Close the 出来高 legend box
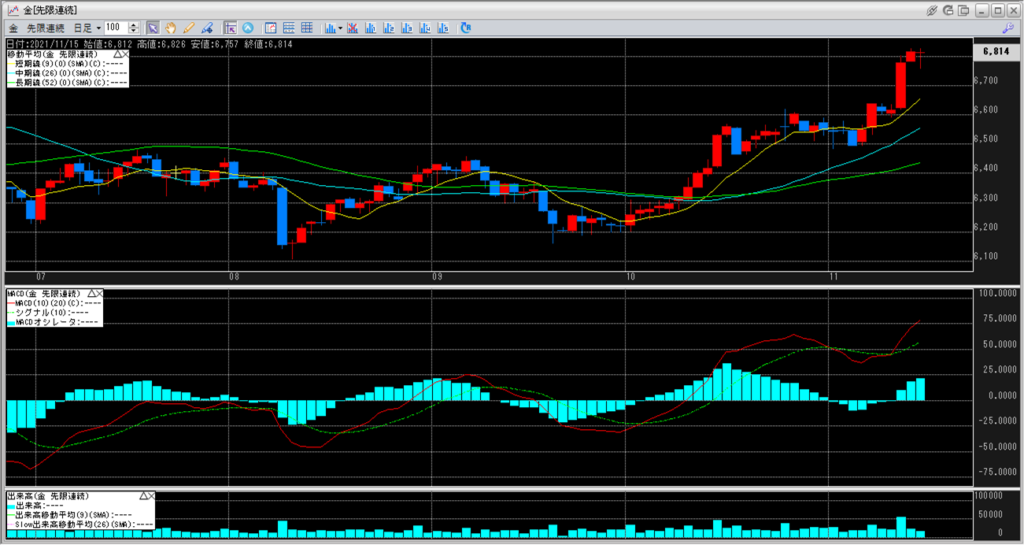This screenshot has width=1024, height=545. tap(150, 496)
